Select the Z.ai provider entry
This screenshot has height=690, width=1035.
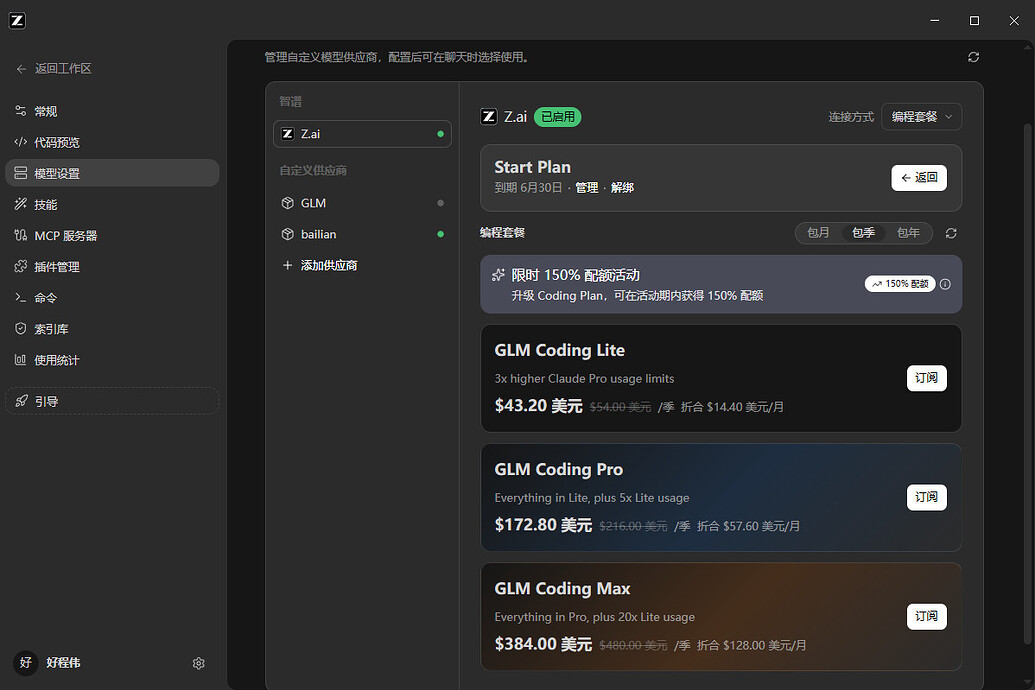point(362,134)
